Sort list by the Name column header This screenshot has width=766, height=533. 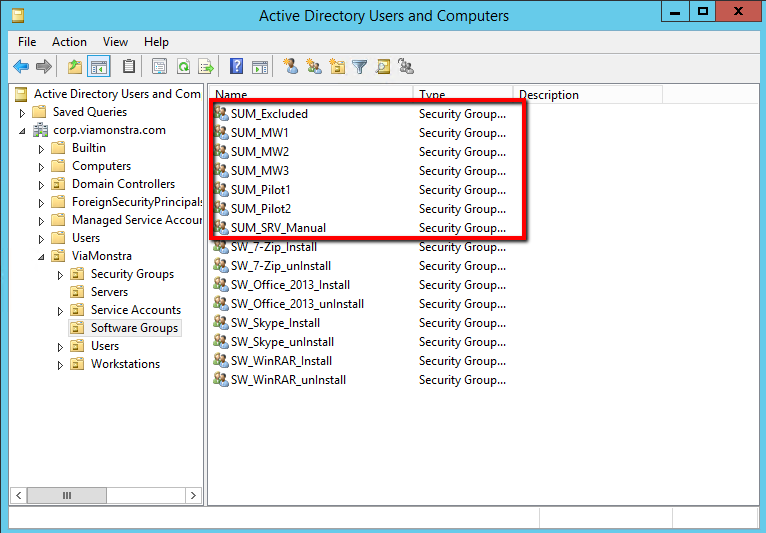tap(310, 95)
